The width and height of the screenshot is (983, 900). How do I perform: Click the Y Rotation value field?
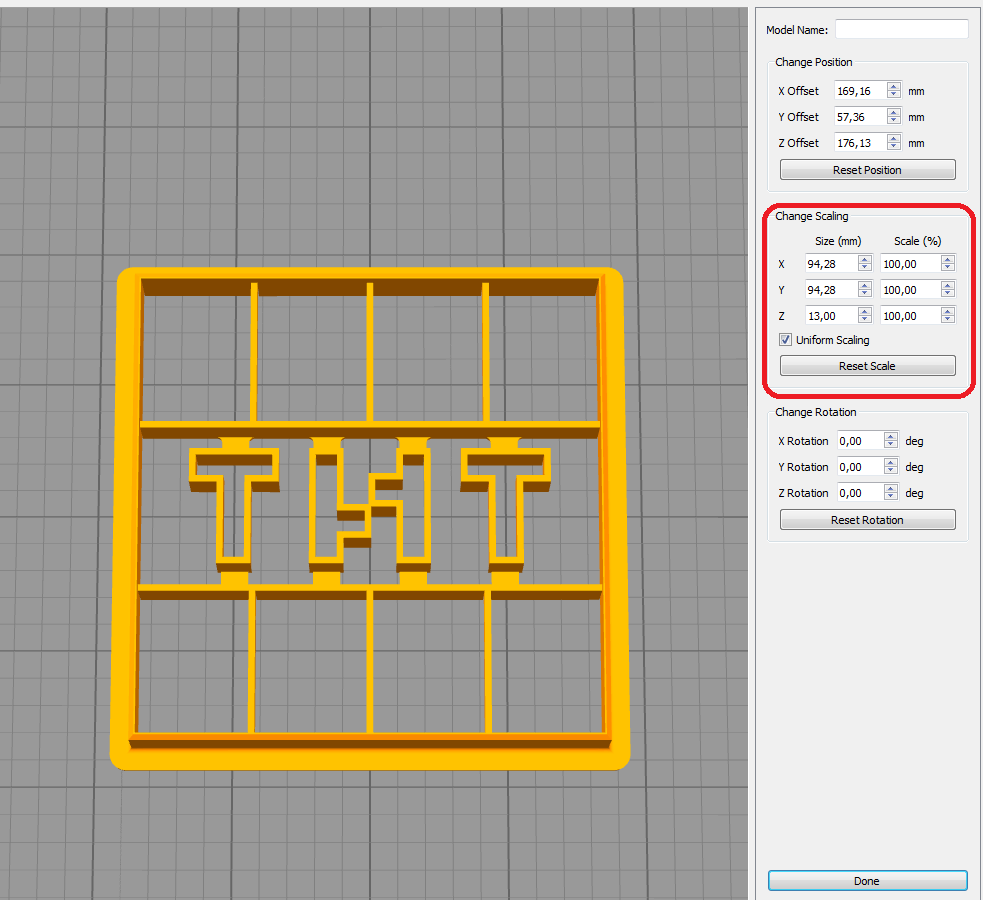click(860, 466)
